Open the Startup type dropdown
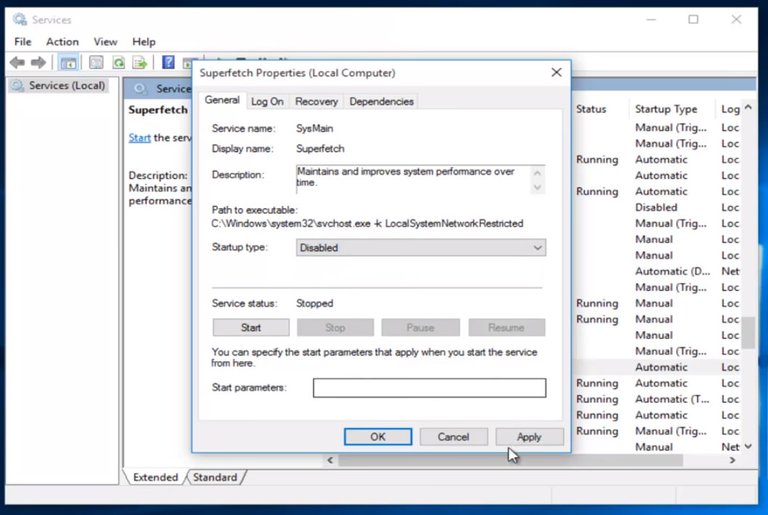Screen dimensions: 768x515 point(421,247)
